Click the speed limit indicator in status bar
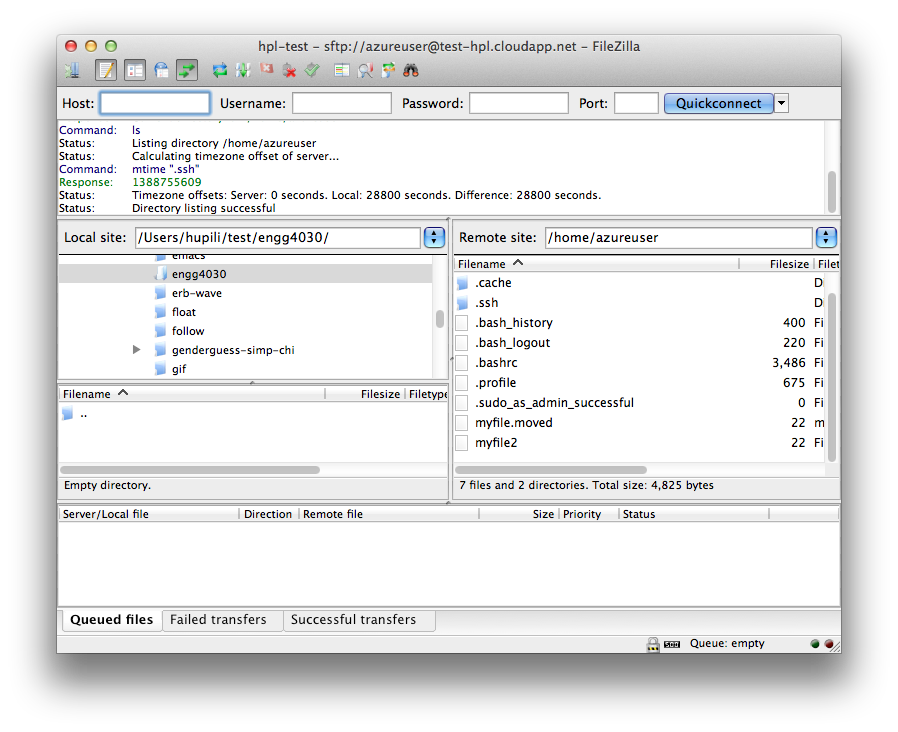 tap(672, 645)
